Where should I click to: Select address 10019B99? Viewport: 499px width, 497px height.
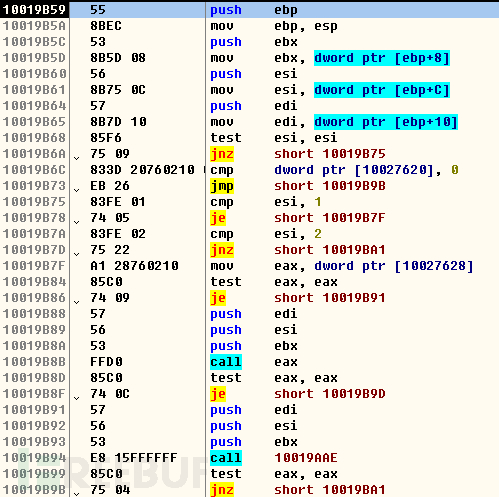(x=34, y=474)
